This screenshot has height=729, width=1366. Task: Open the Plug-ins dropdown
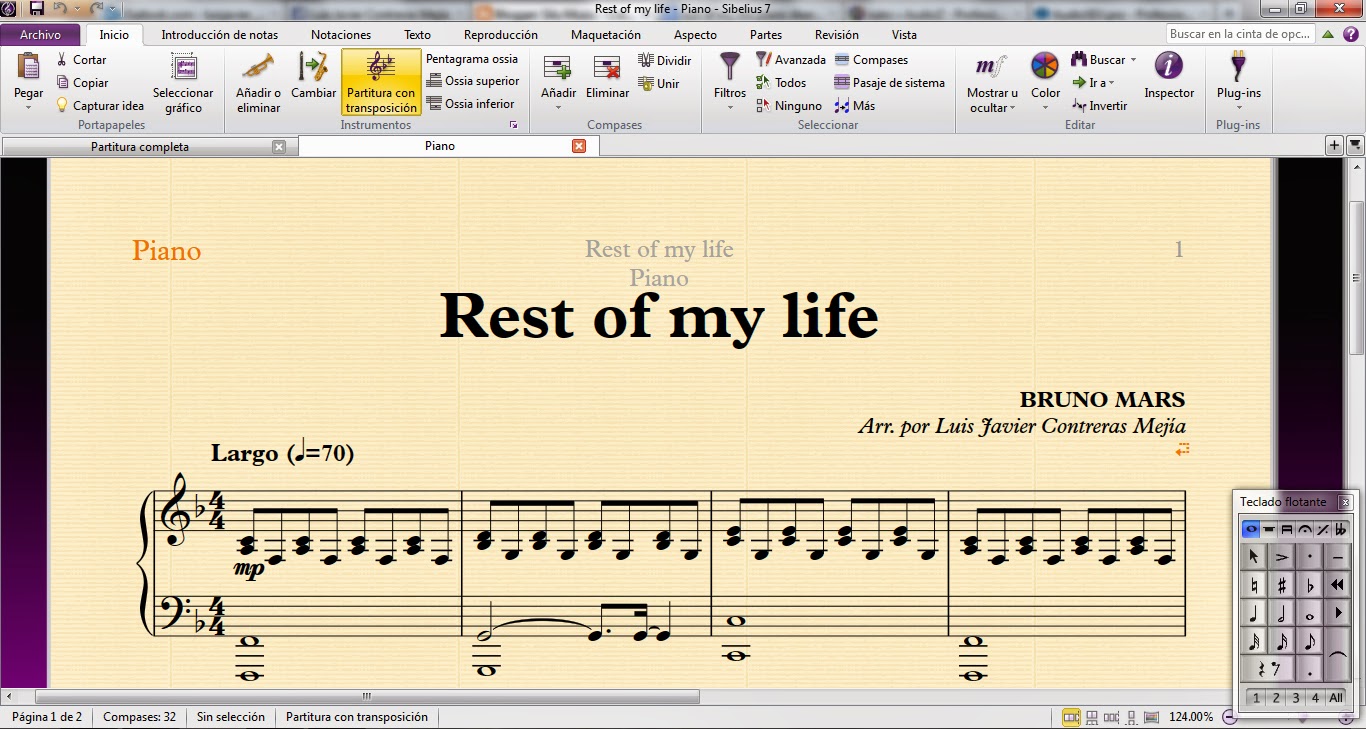tap(1238, 107)
